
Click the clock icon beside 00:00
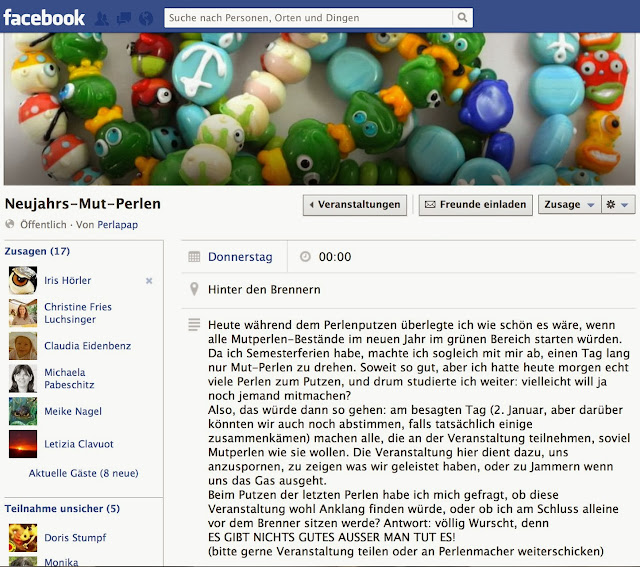[305, 257]
